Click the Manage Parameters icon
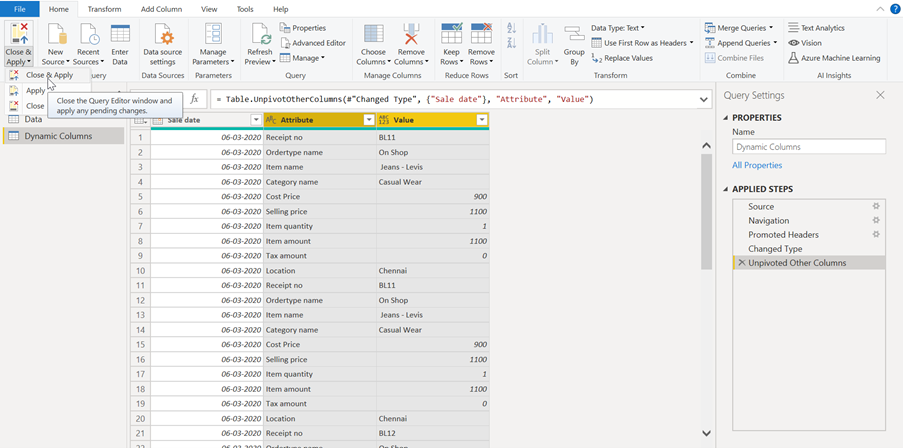 (213, 34)
